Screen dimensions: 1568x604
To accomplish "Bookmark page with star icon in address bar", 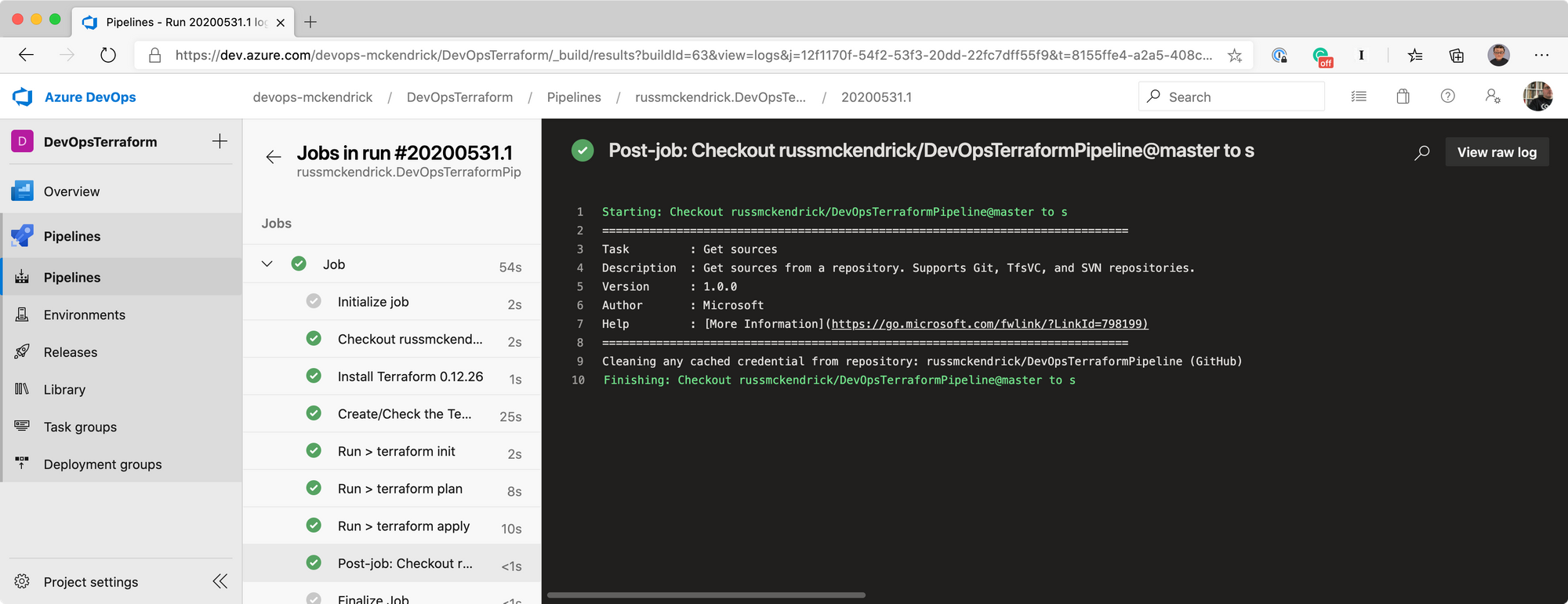I will pyautogui.click(x=1235, y=55).
